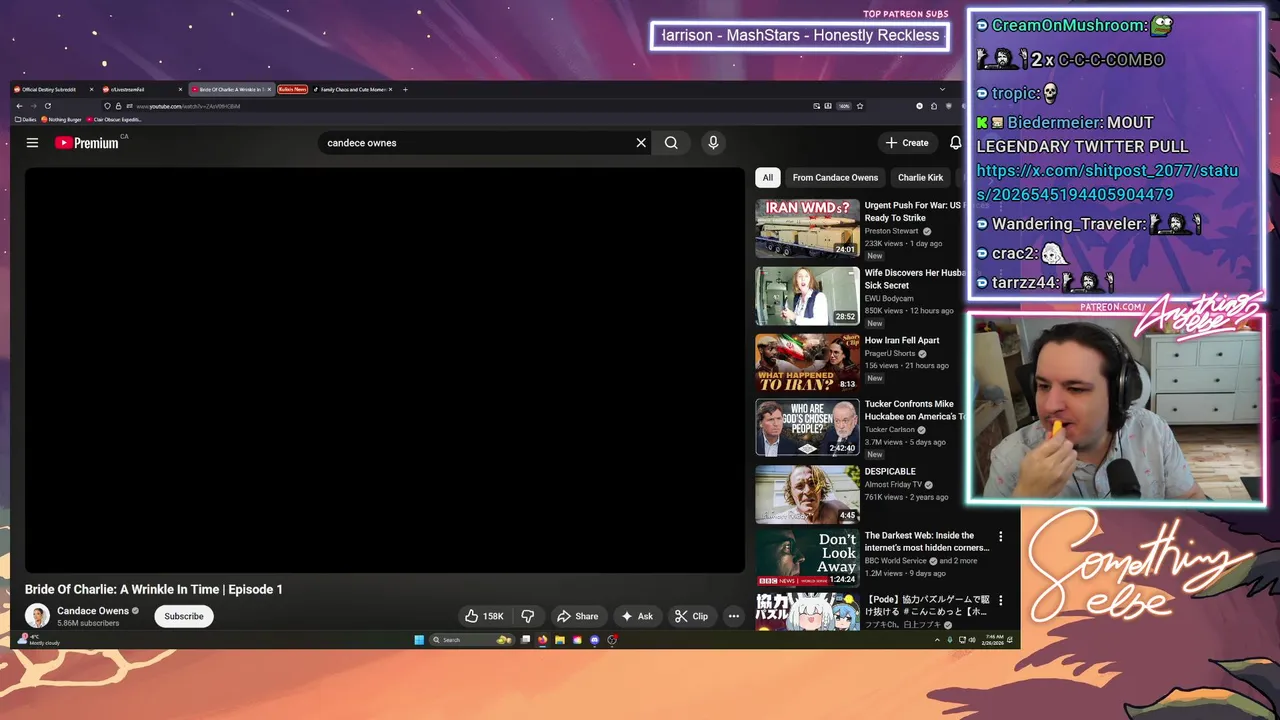Open the Clair Obscur Expedition bookmark
This screenshot has height=720, width=1280.
click(x=114, y=120)
